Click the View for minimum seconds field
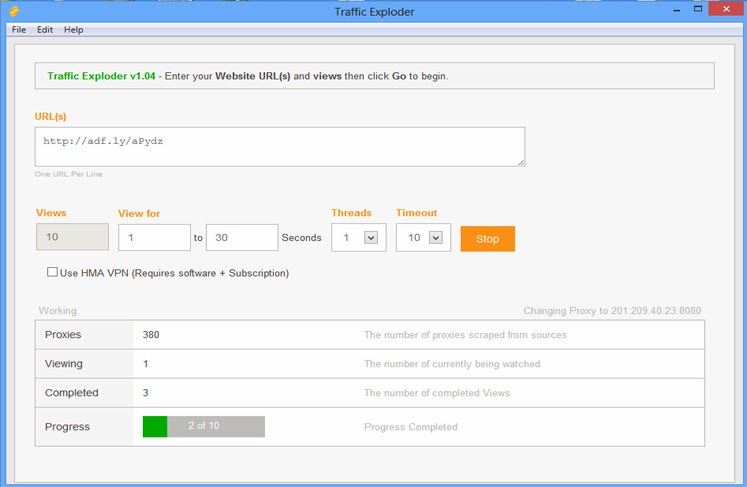The height and width of the screenshot is (487, 747). [x=154, y=237]
